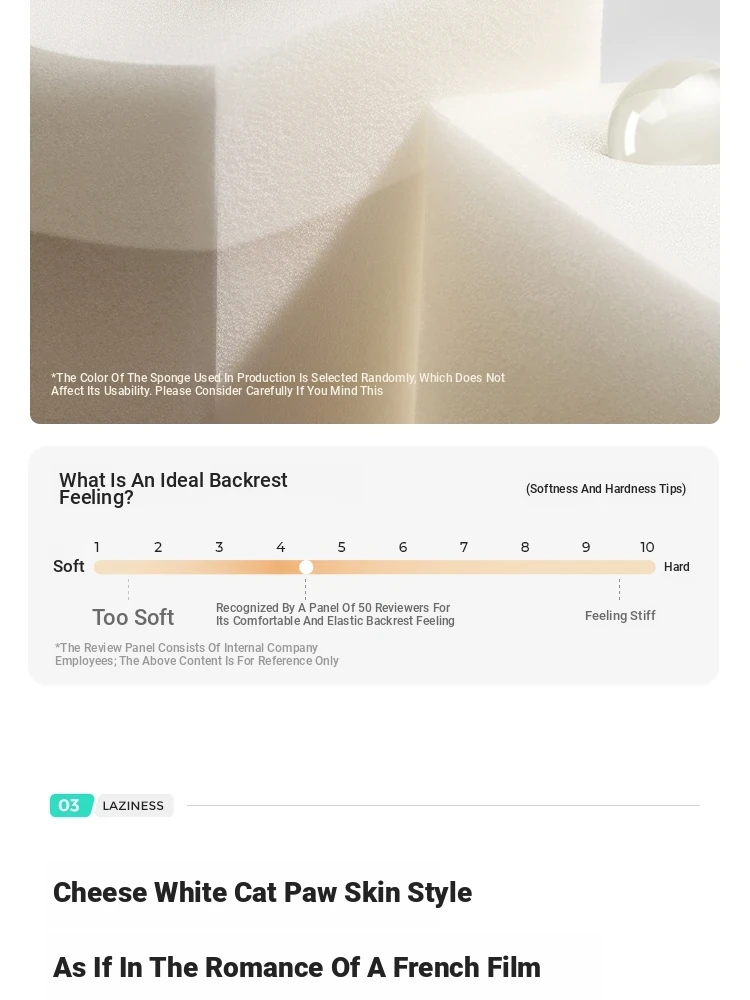Click the review panel disclaimer footnote
The height and width of the screenshot is (1000, 750).
[196, 654]
